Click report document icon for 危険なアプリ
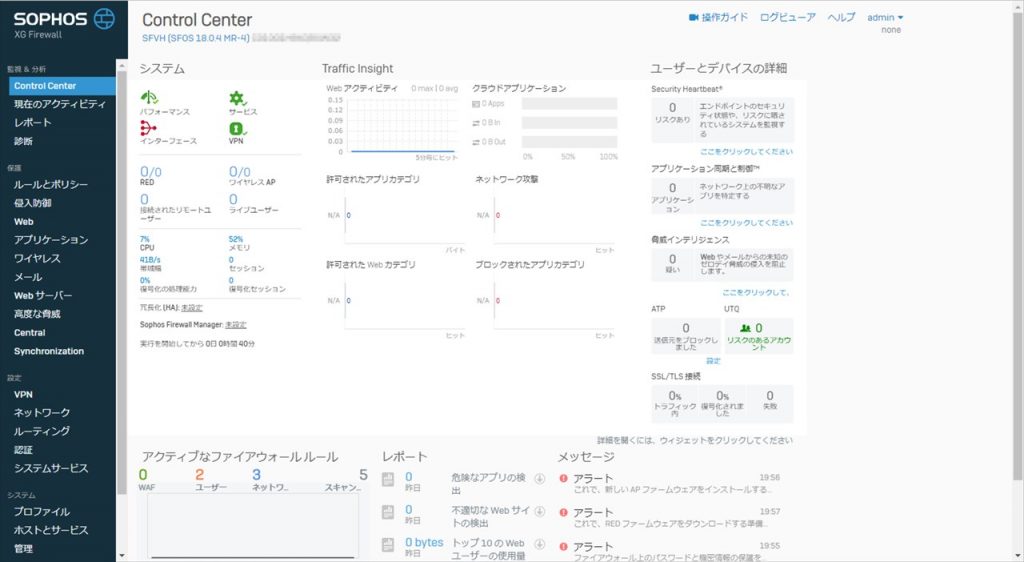This screenshot has height=562, width=1024. [388, 480]
